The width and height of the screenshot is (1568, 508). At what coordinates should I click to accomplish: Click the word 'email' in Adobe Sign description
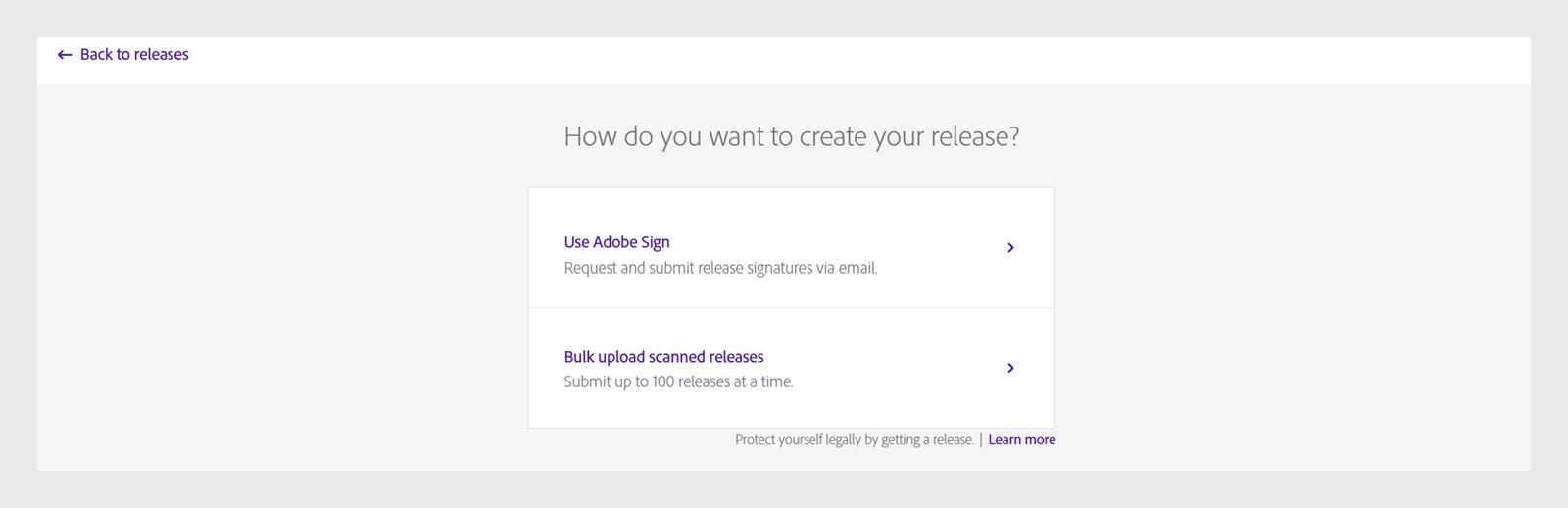point(857,268)
